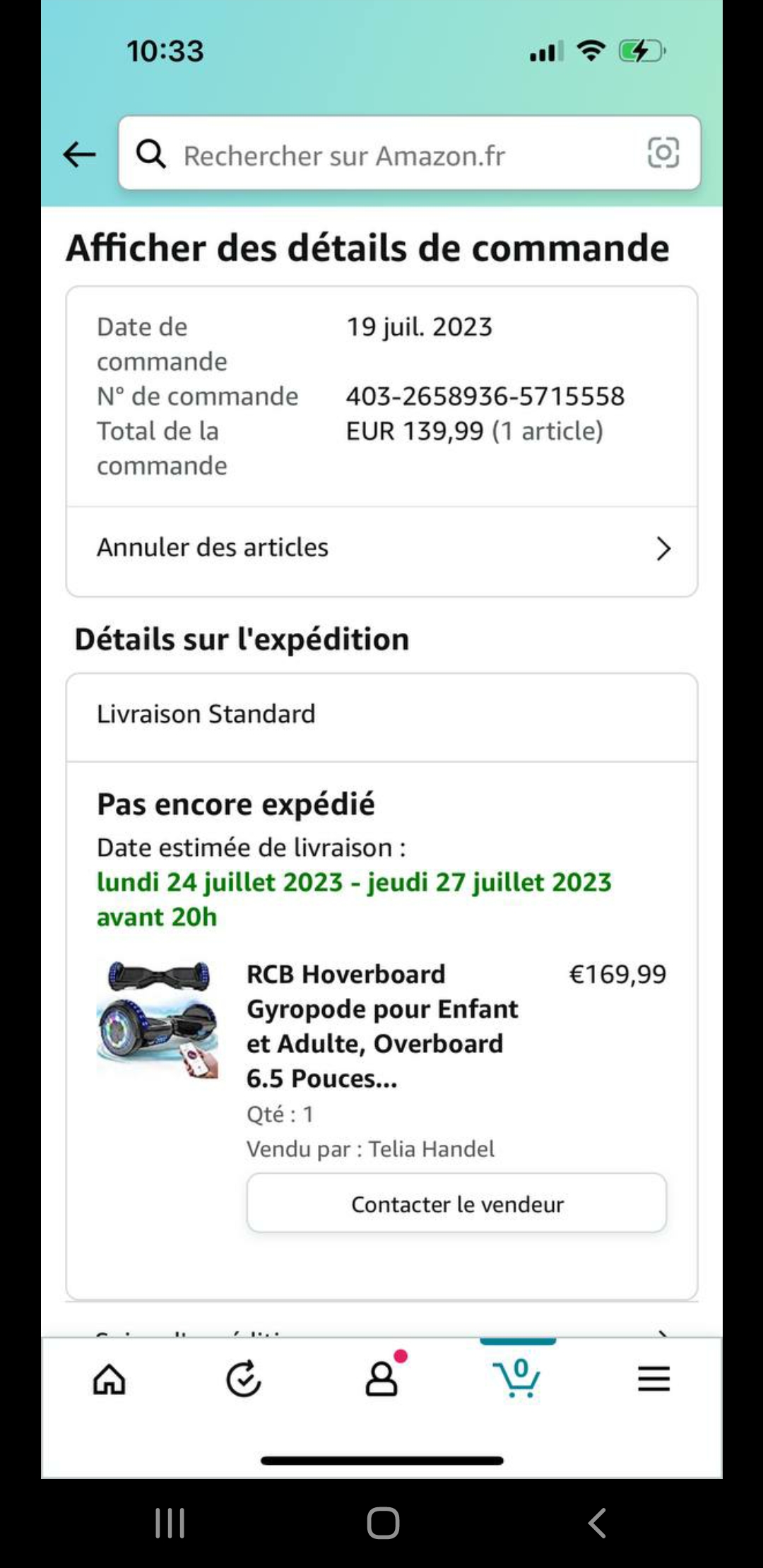Tap the magnifying glass search icon
763x1568 pixels.
click(150, 153)
